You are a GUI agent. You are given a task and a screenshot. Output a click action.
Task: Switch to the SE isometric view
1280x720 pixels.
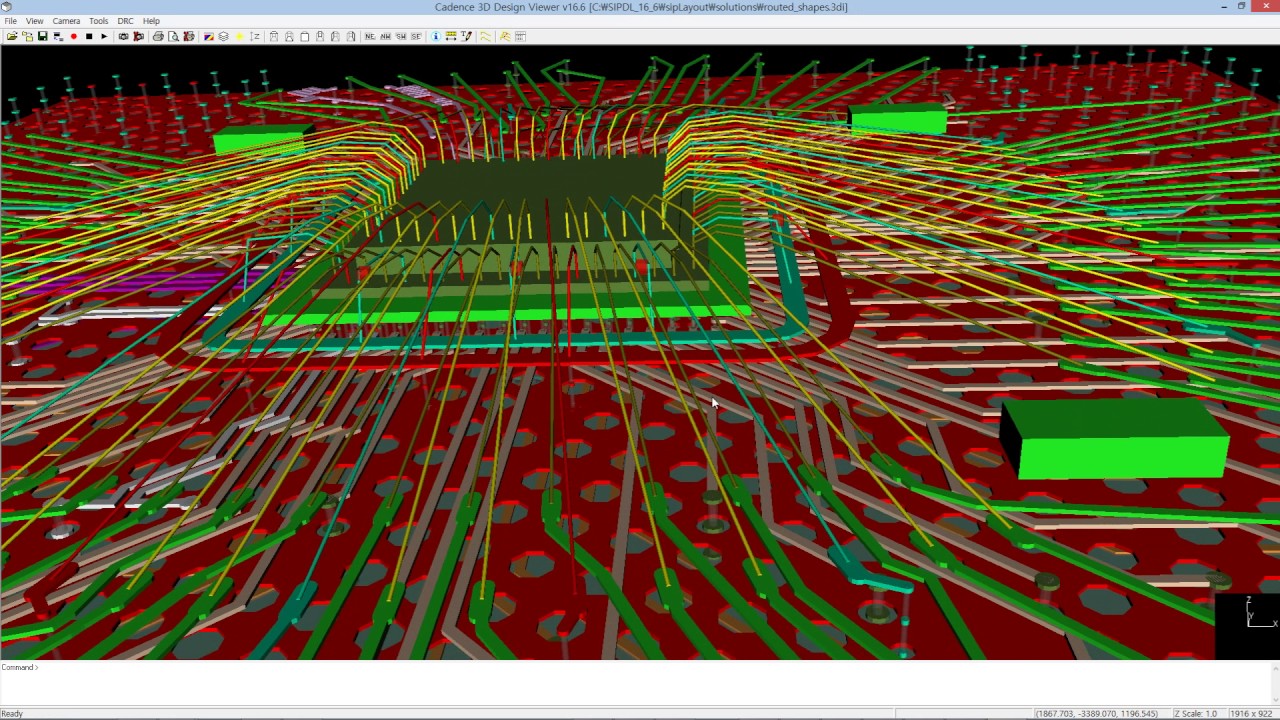(416, 36)
